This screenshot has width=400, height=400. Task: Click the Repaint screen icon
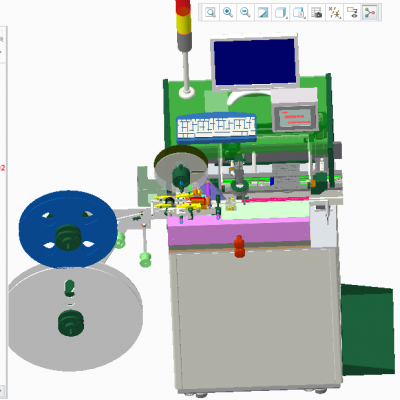(x=263, y=13)
